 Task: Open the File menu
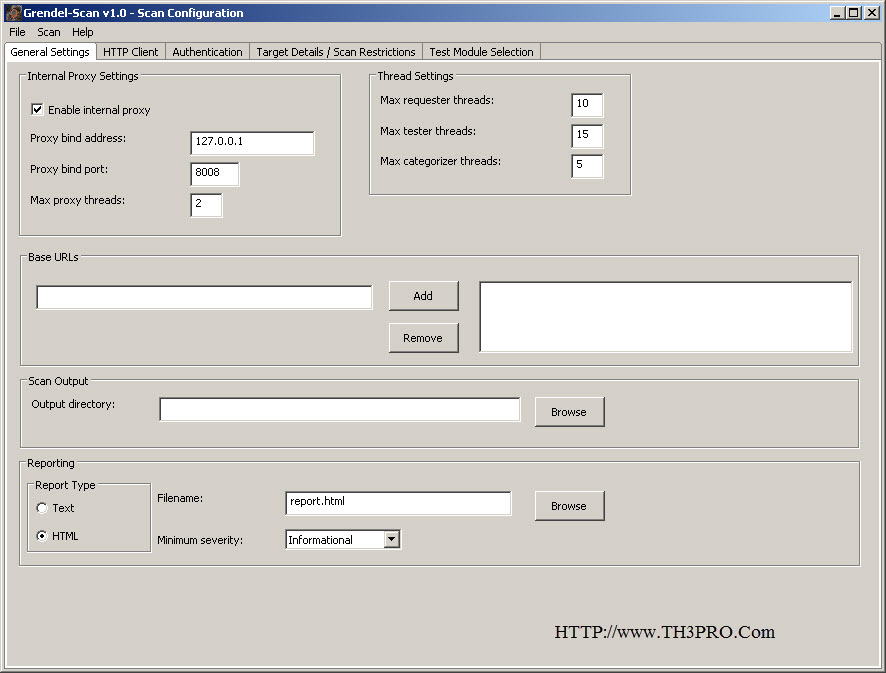click(x=17, y=32)
